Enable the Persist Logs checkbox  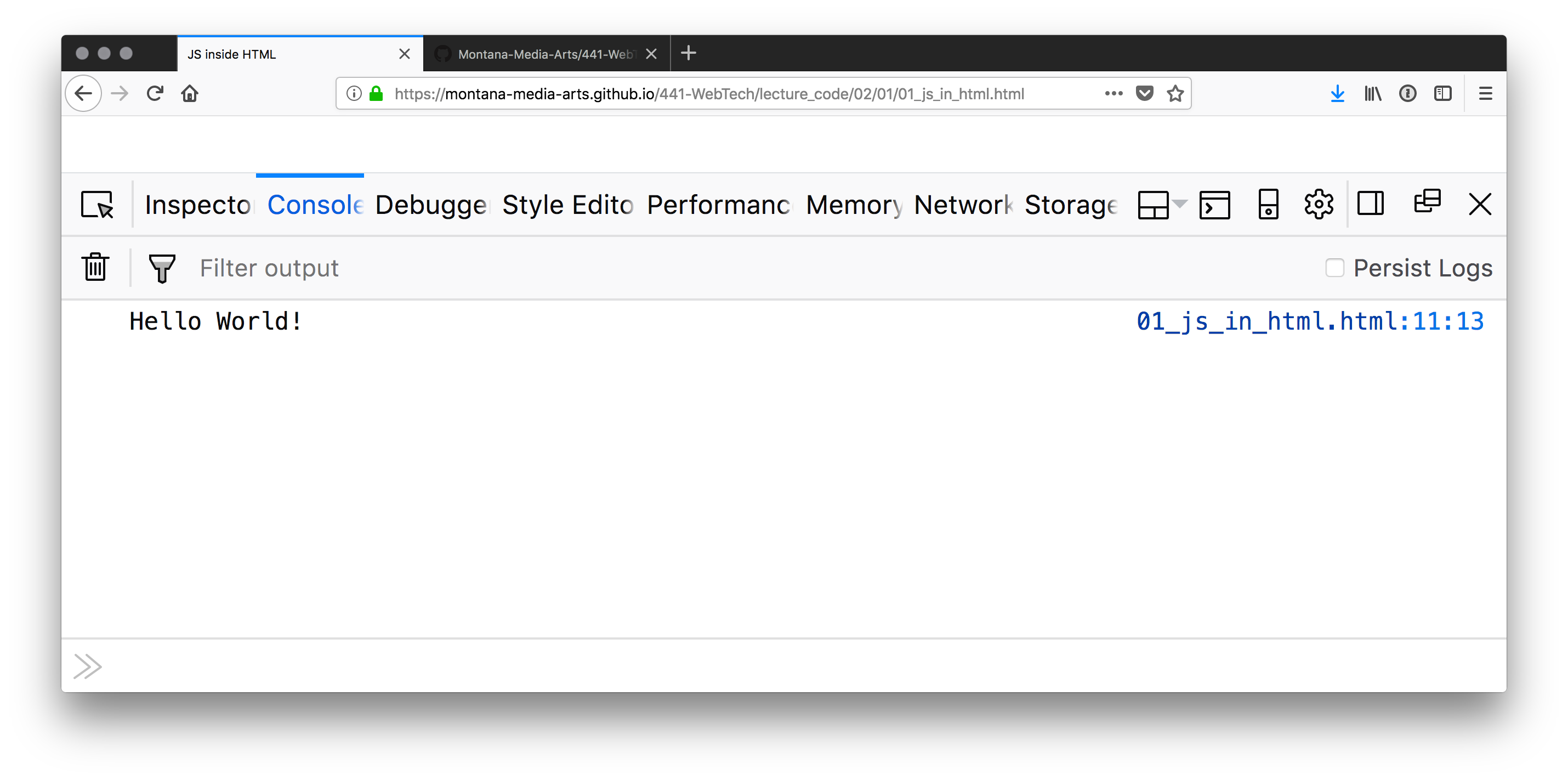[x=1334, y=268]
